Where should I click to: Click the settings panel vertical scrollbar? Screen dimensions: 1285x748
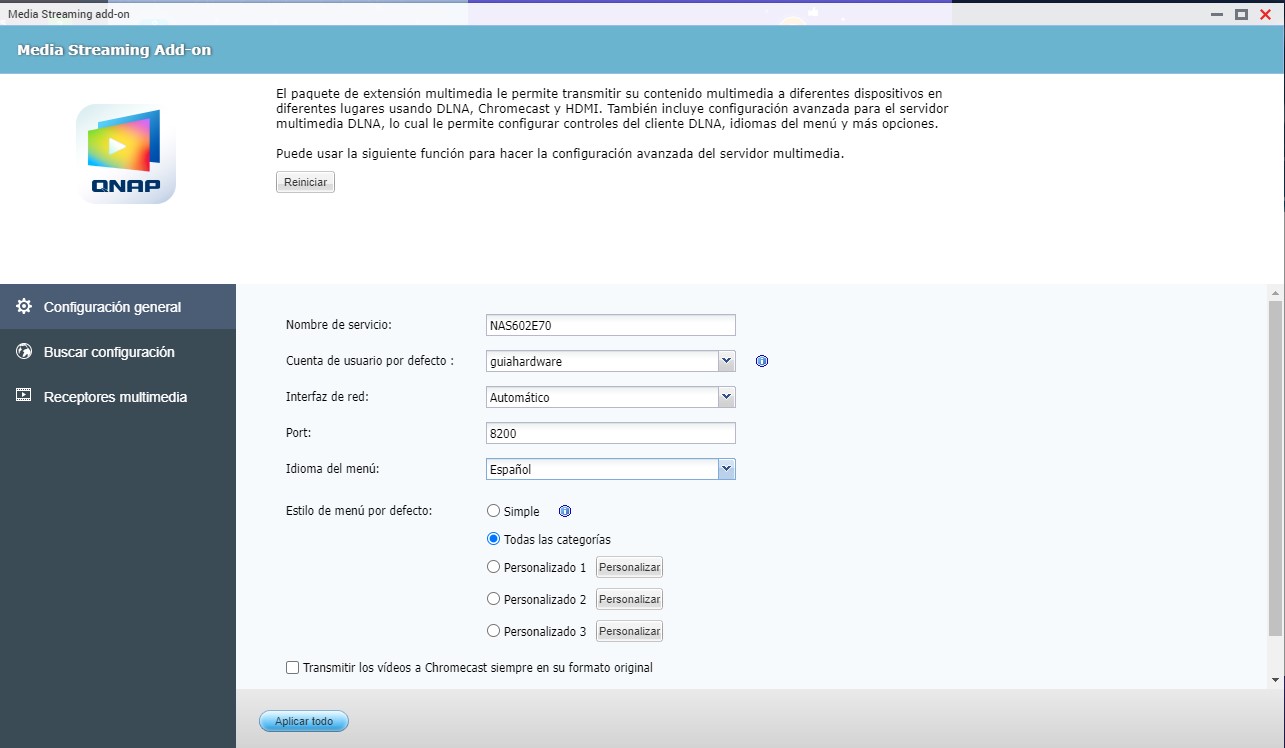1275,468
